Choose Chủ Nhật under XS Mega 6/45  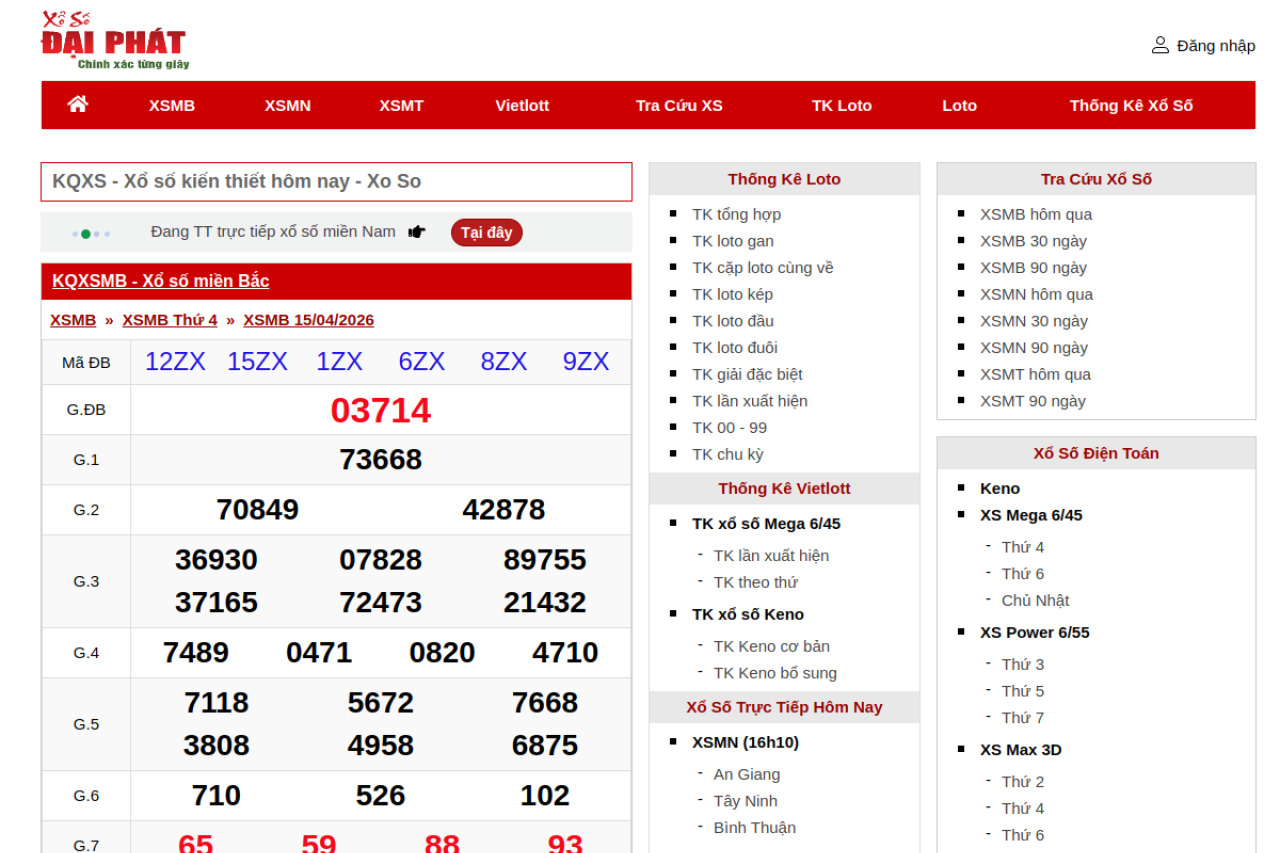(1035, 600)
